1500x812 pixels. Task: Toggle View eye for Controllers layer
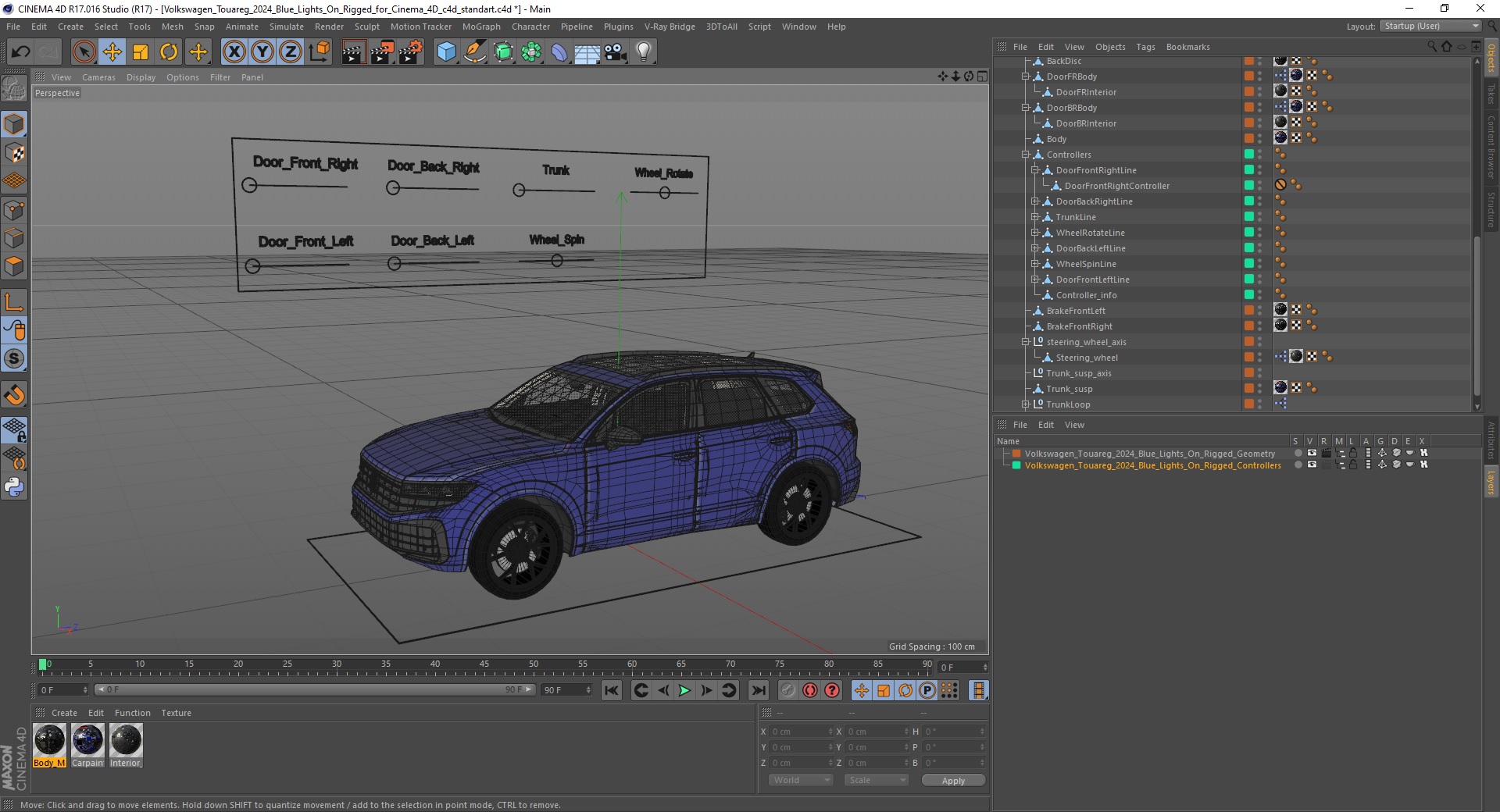1312,465
